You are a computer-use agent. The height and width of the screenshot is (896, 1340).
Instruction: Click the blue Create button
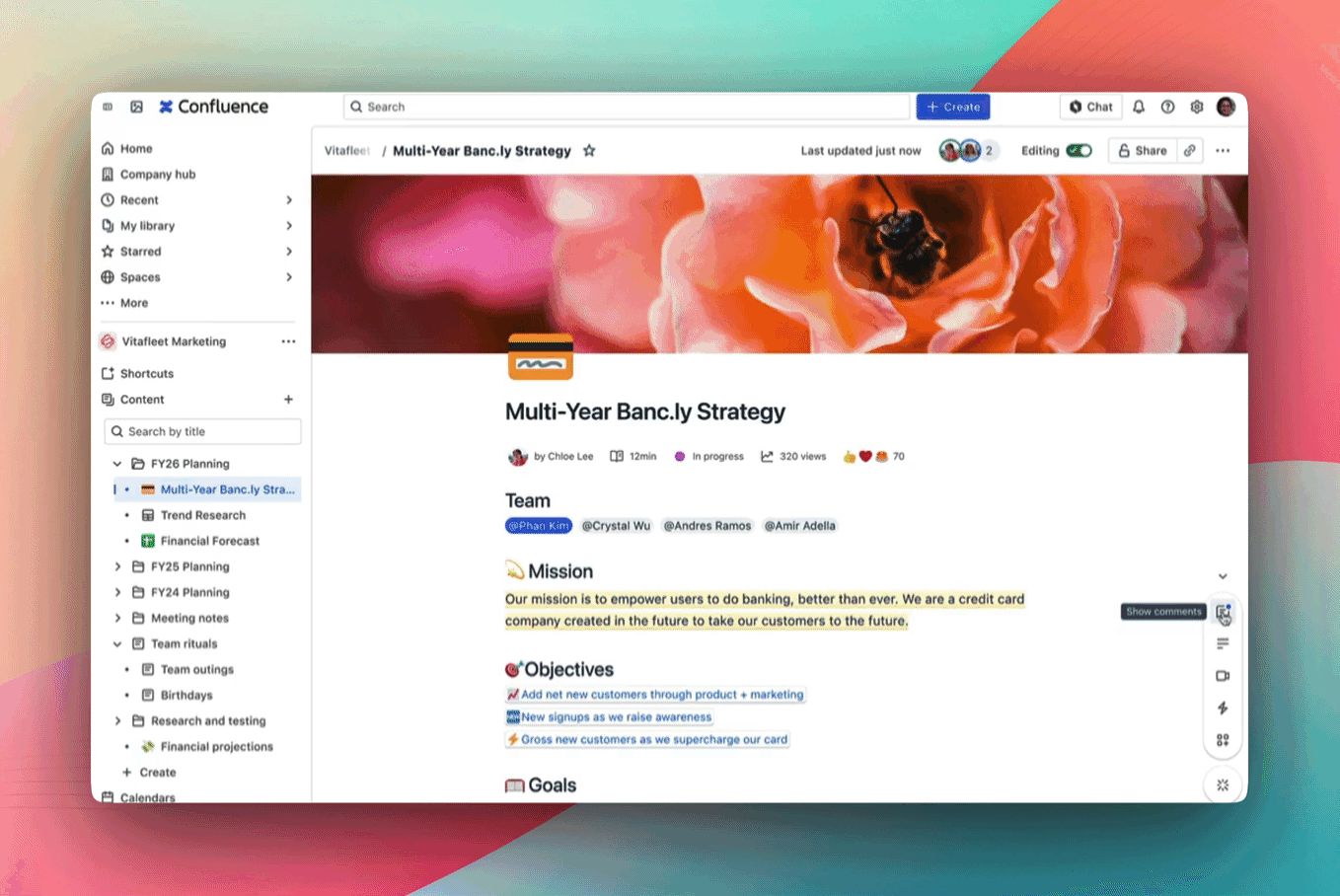[953, 107]
